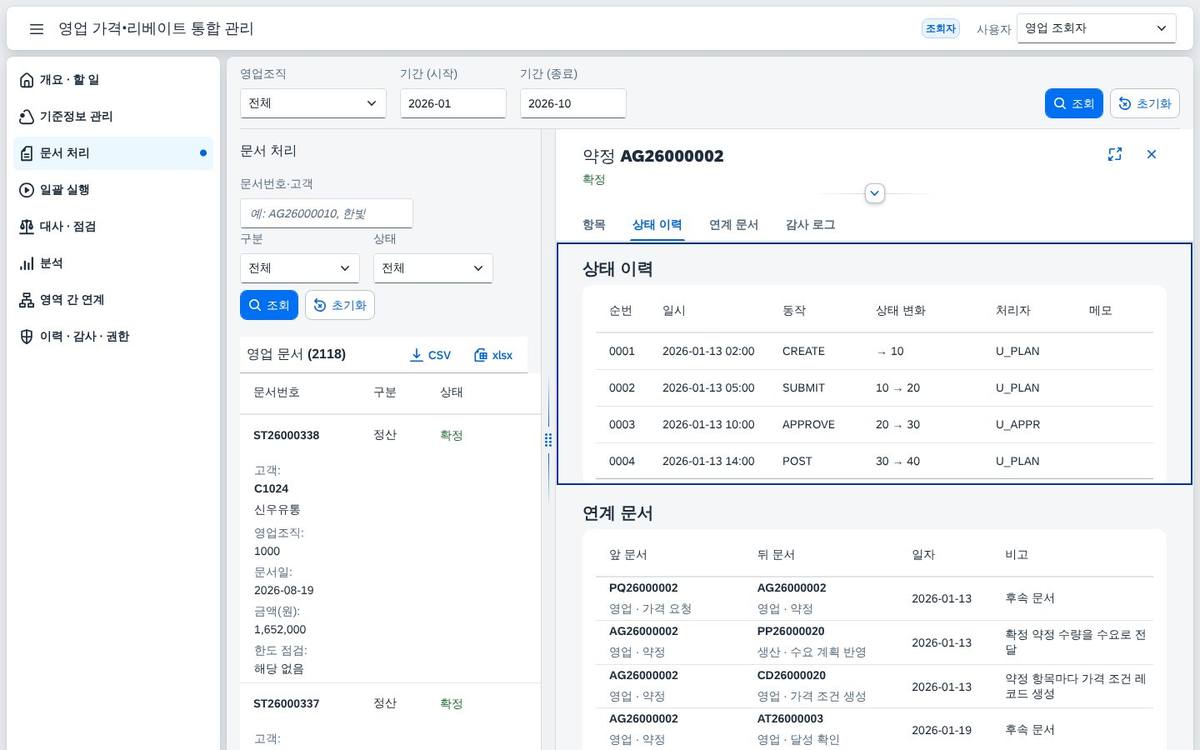The image size is (1200, 750).
Task: Click the top-right blue 조회 button
Action: tap(1074, 103)
